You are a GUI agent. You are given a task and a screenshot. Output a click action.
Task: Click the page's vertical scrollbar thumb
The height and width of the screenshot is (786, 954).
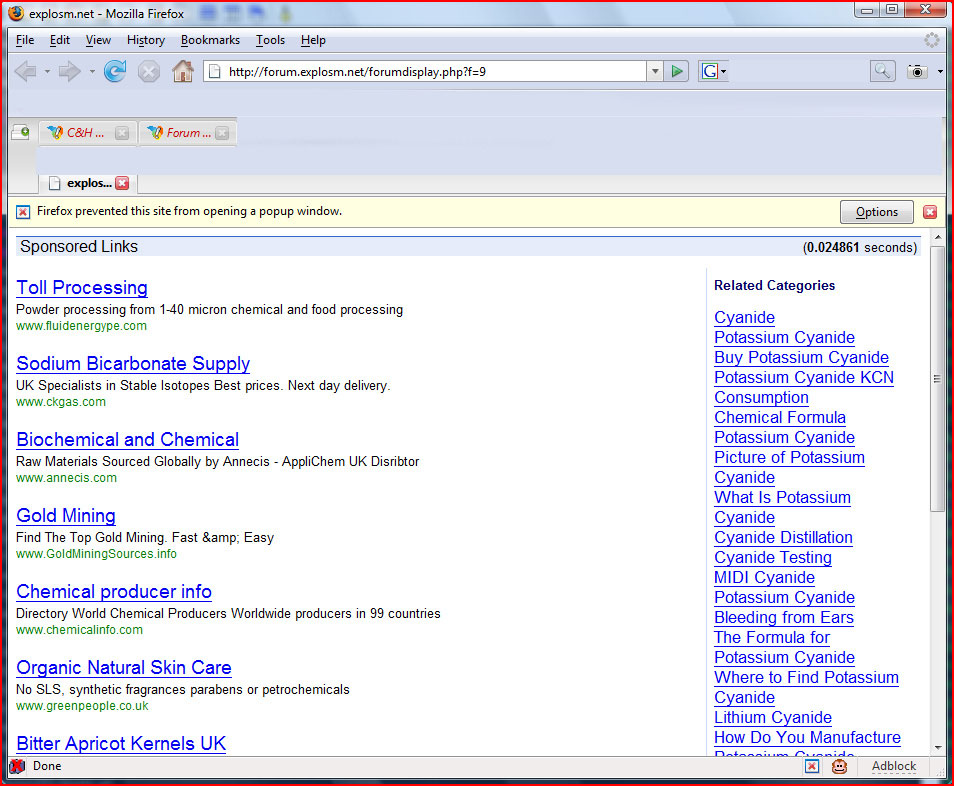coord(937,378)
